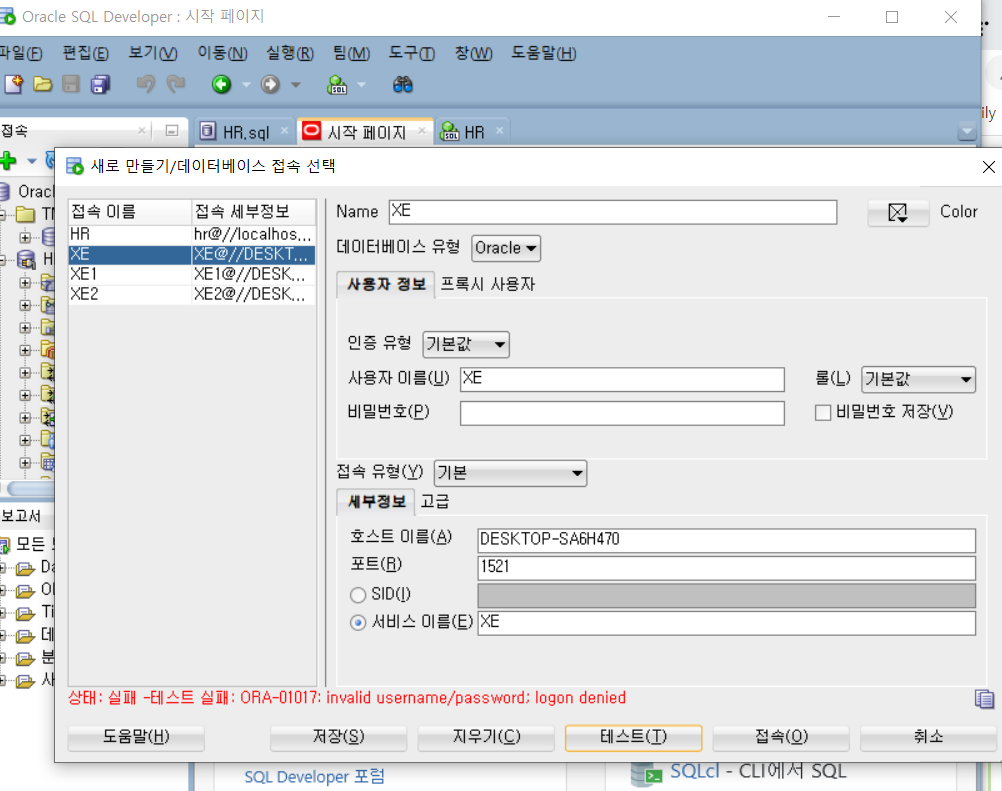Click the 접속 이름 column header
The width and height of the screenshot is (1002, 791).
[x=130, y=212]
